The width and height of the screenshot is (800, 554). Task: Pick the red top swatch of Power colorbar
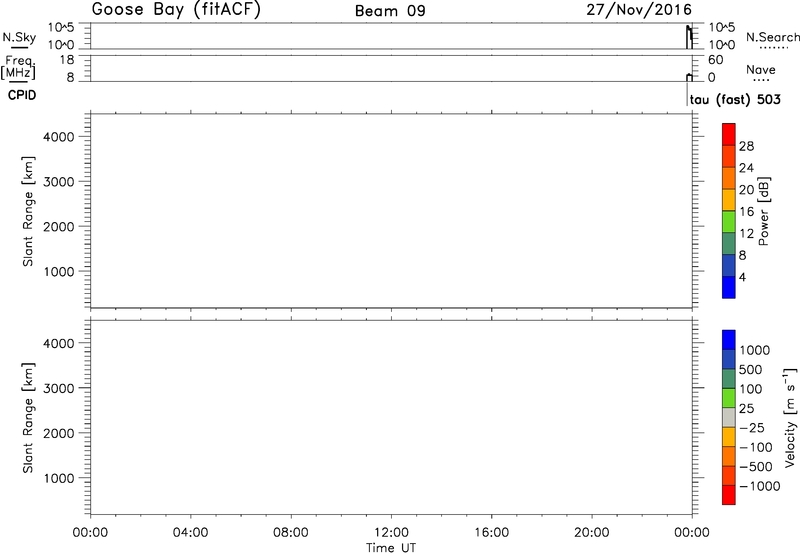pos(729,134)
